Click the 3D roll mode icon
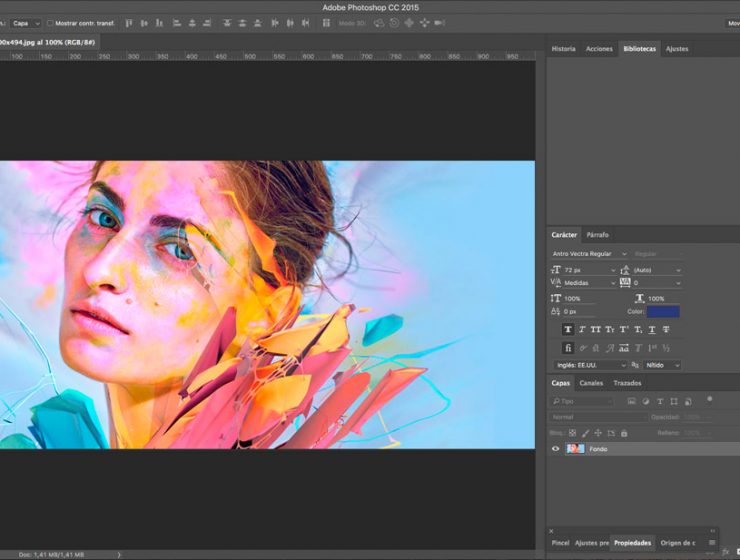Screen dimensions: 740x560 (394, 23)
